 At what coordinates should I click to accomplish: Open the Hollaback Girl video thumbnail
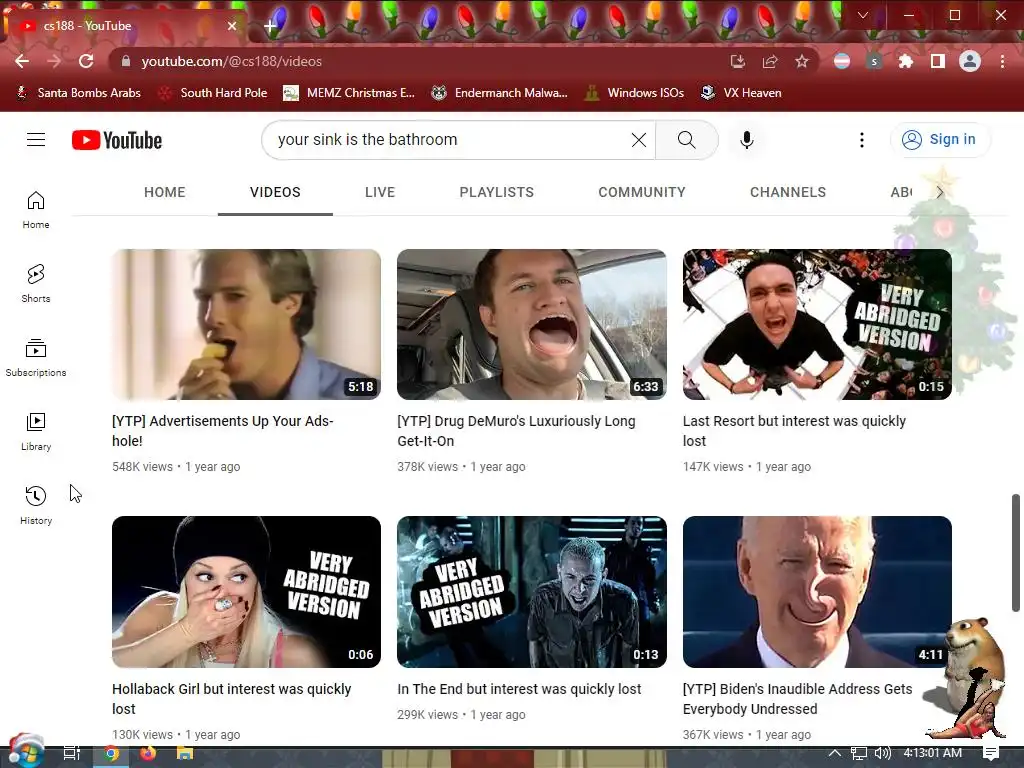coord(246,592)
